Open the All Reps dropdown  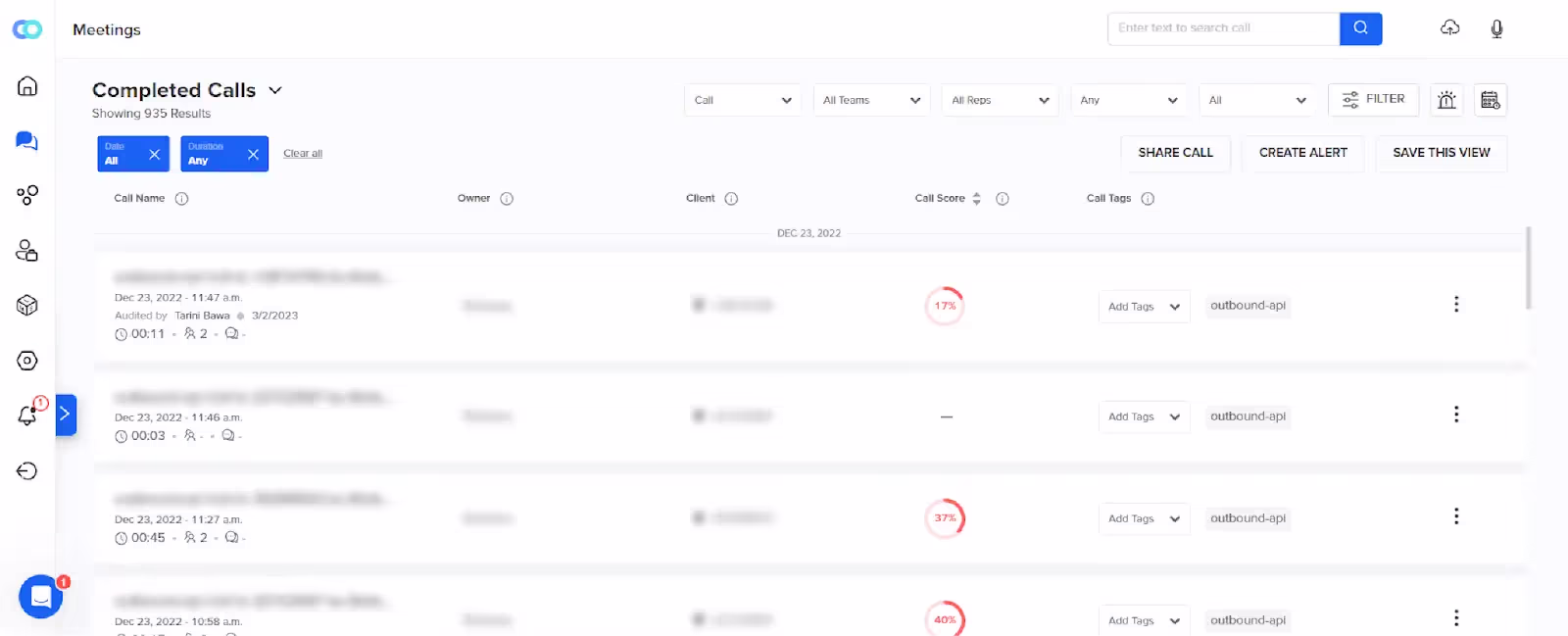(1001, 100)
